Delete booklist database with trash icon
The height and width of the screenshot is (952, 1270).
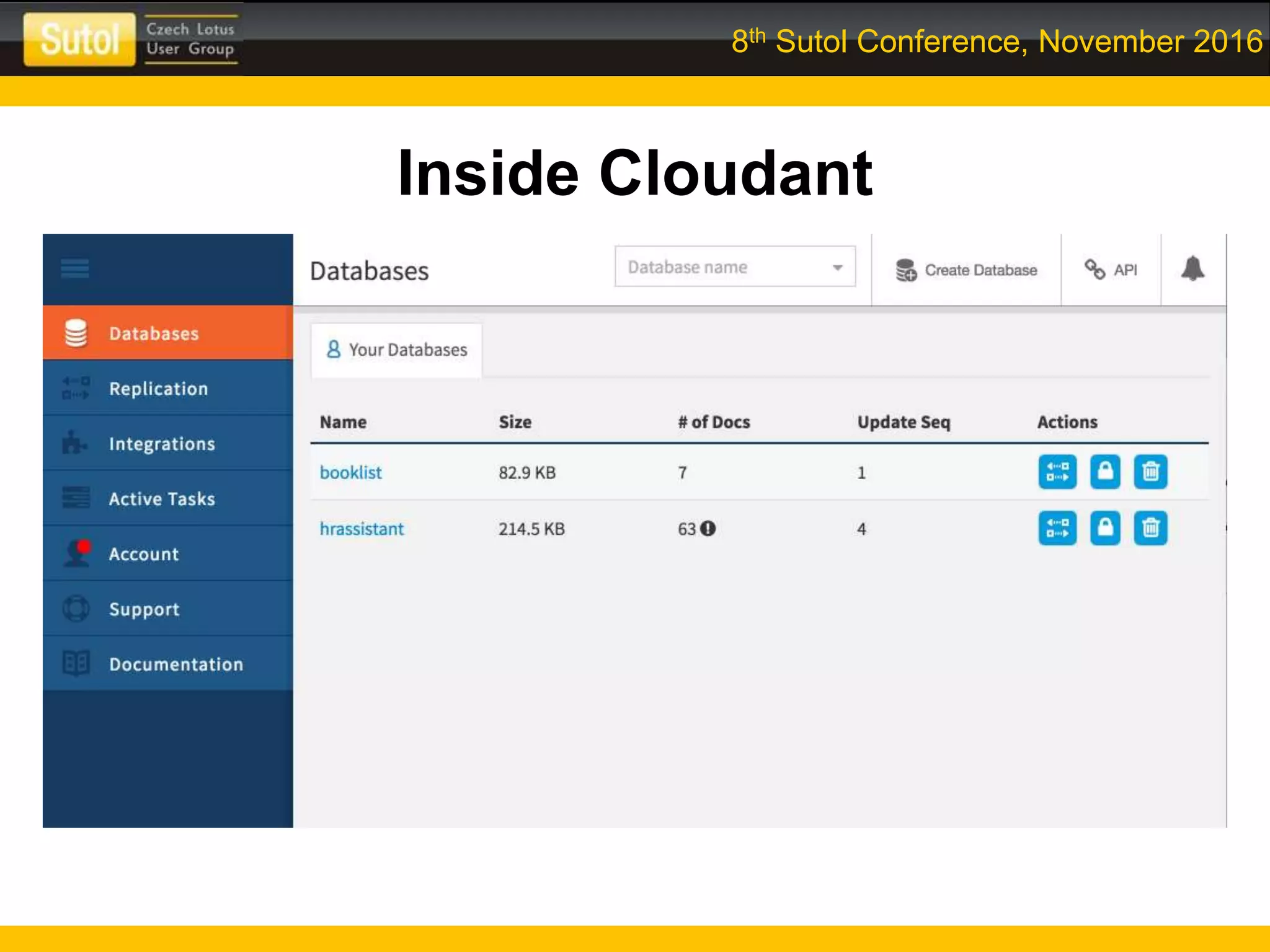(x=1150, y=472)
